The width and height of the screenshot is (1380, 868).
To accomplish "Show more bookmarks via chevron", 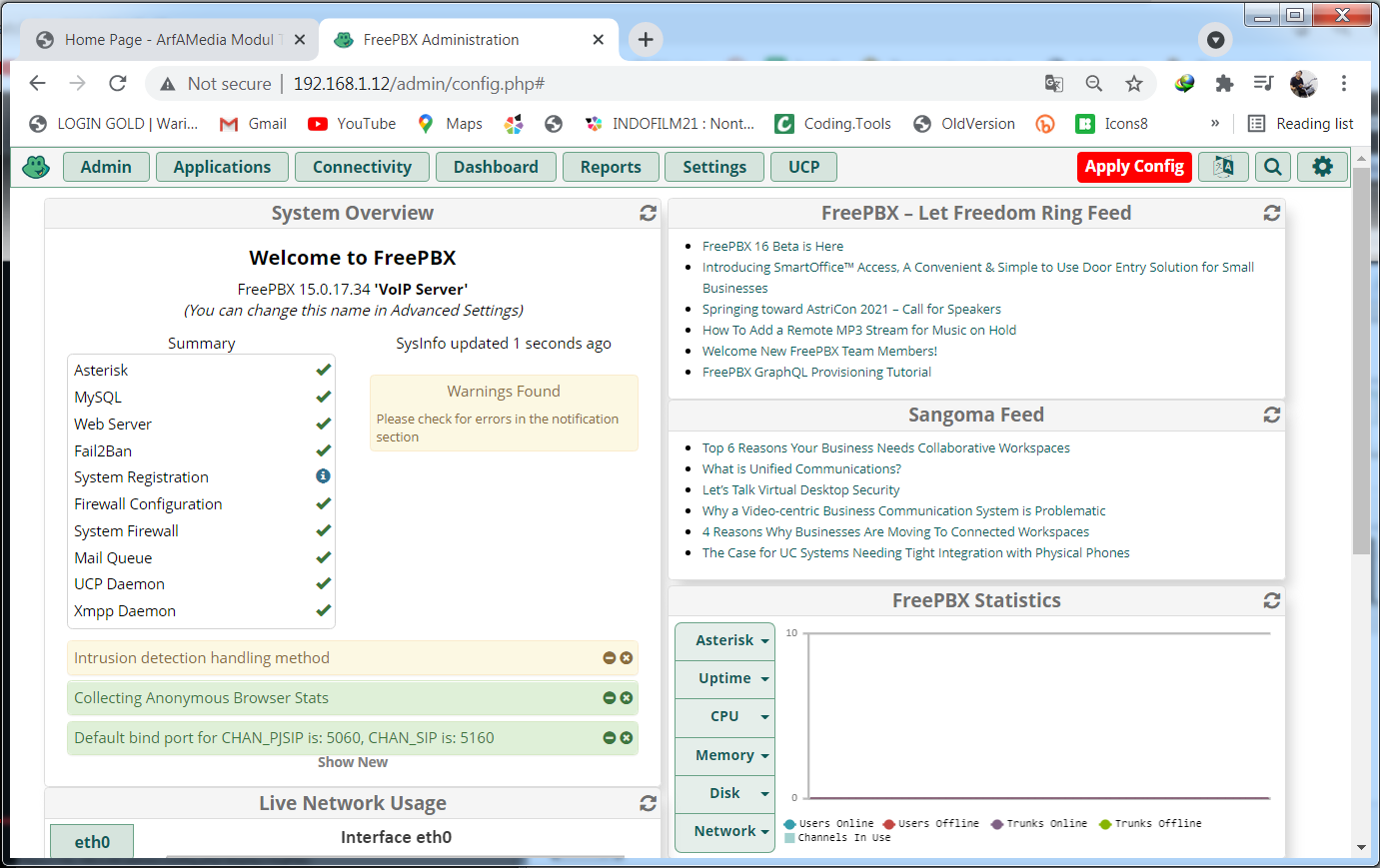I will tap(1215, 124).
